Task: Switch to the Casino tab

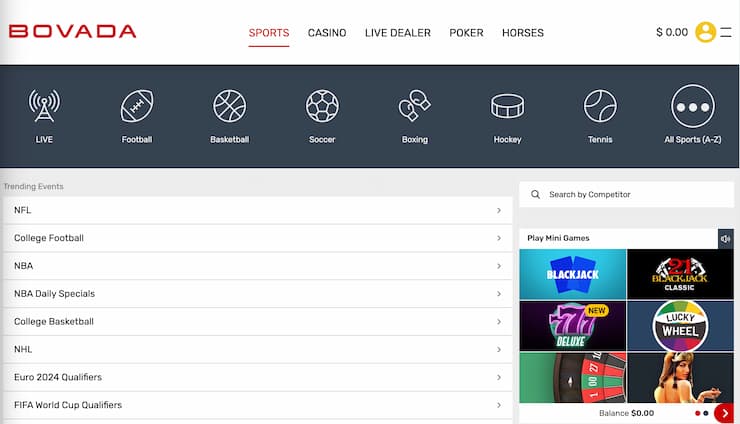Action: point(327,33)
